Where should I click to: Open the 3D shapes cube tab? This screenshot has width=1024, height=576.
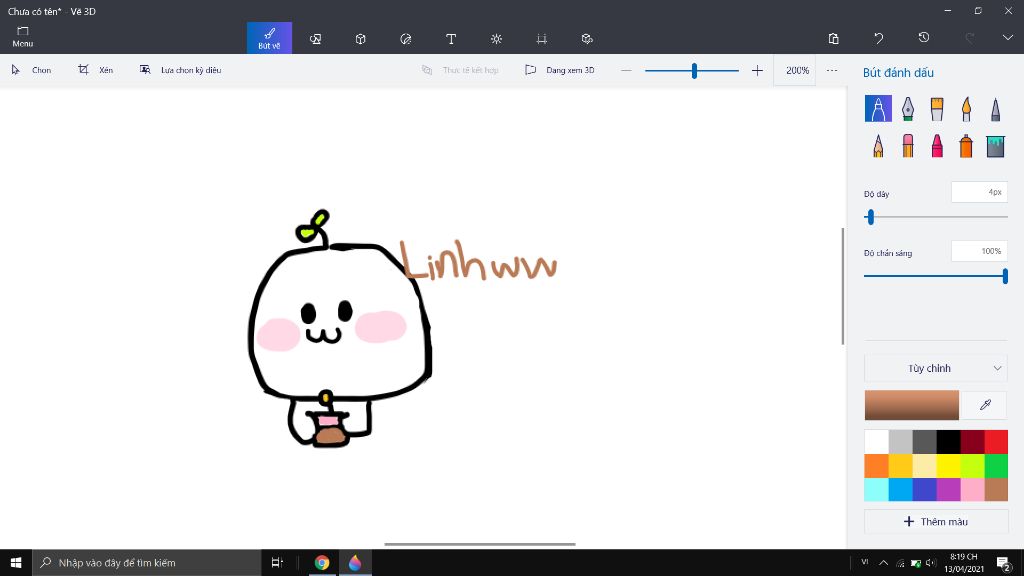click(x=360, y=39)
